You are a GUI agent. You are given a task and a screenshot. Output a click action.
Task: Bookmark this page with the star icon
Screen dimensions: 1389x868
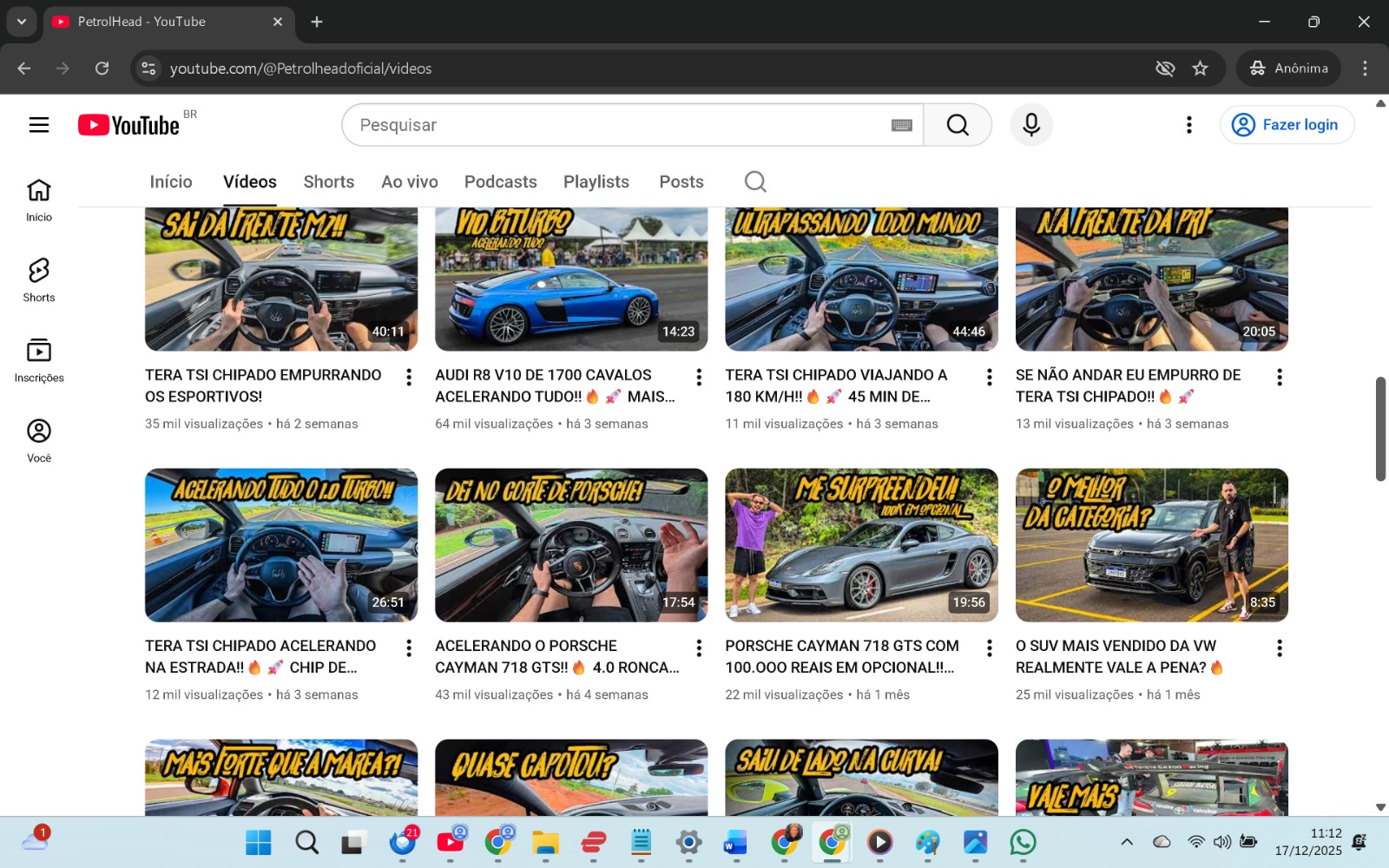(x=1200, y=69)
